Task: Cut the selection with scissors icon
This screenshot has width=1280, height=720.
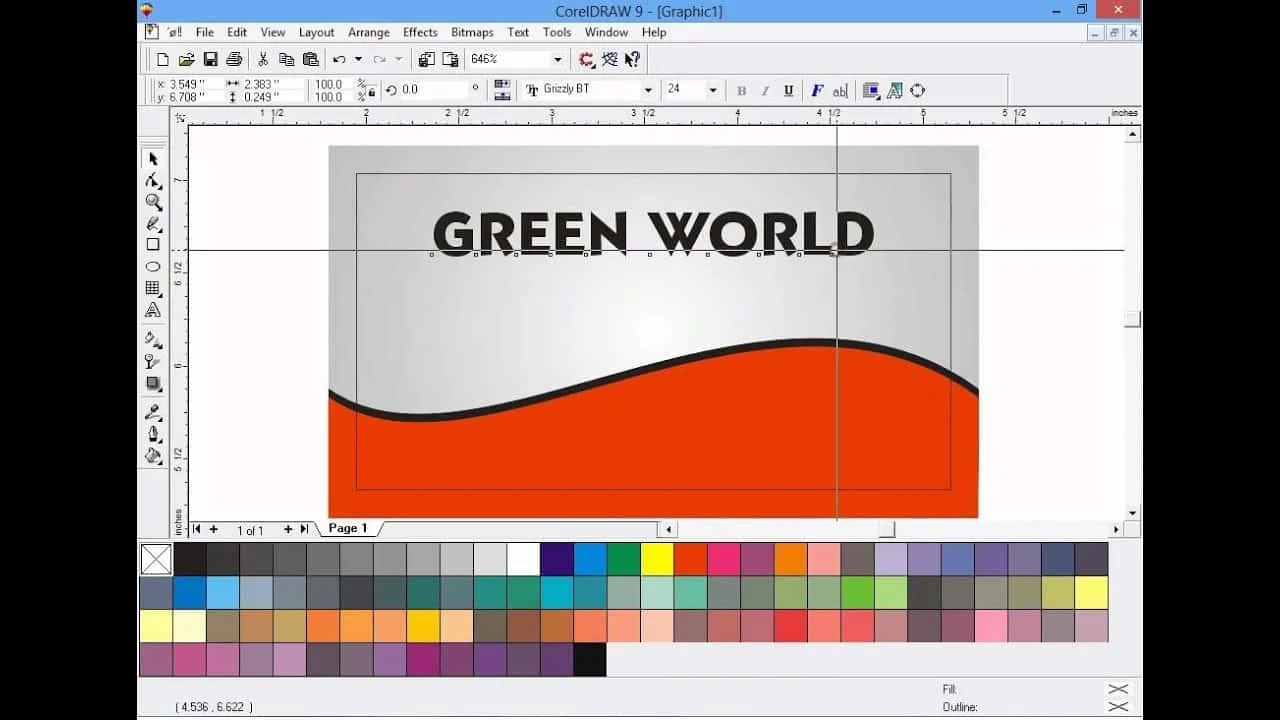Action: [x=263, y=60]
